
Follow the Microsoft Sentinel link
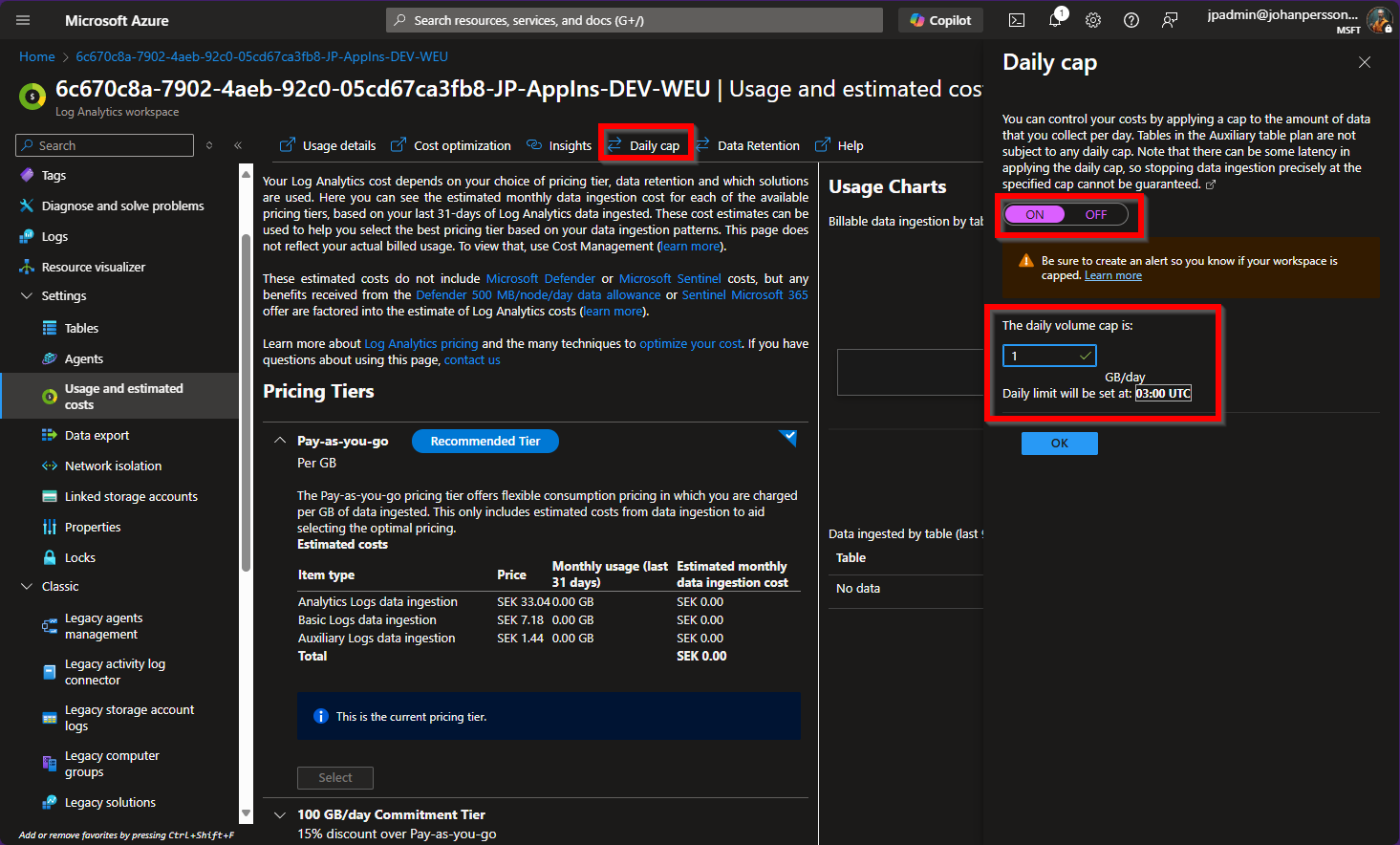670,279
